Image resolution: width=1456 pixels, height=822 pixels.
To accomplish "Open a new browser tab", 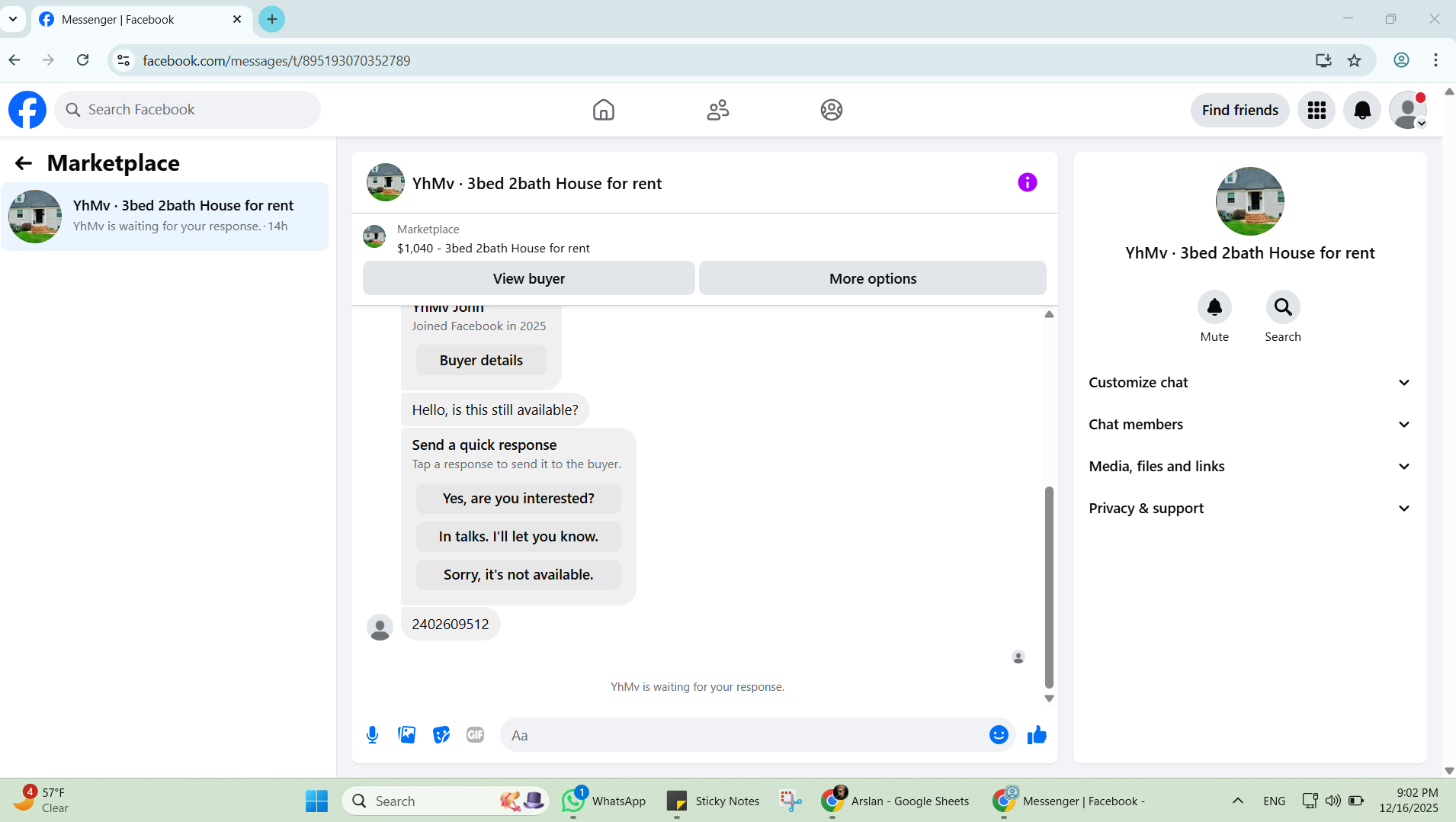I will point(272,19).
